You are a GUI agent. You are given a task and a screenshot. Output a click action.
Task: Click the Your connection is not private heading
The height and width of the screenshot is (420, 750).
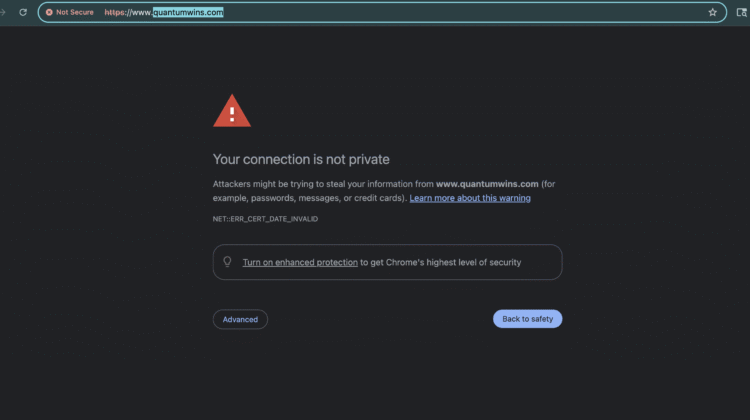click(x=301, y=159)
